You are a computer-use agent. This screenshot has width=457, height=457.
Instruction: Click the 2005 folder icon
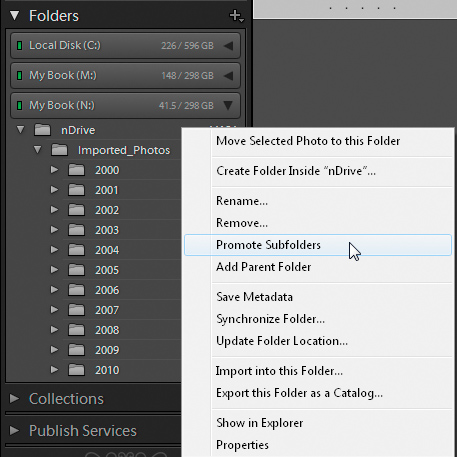click(x=77, y=270)
